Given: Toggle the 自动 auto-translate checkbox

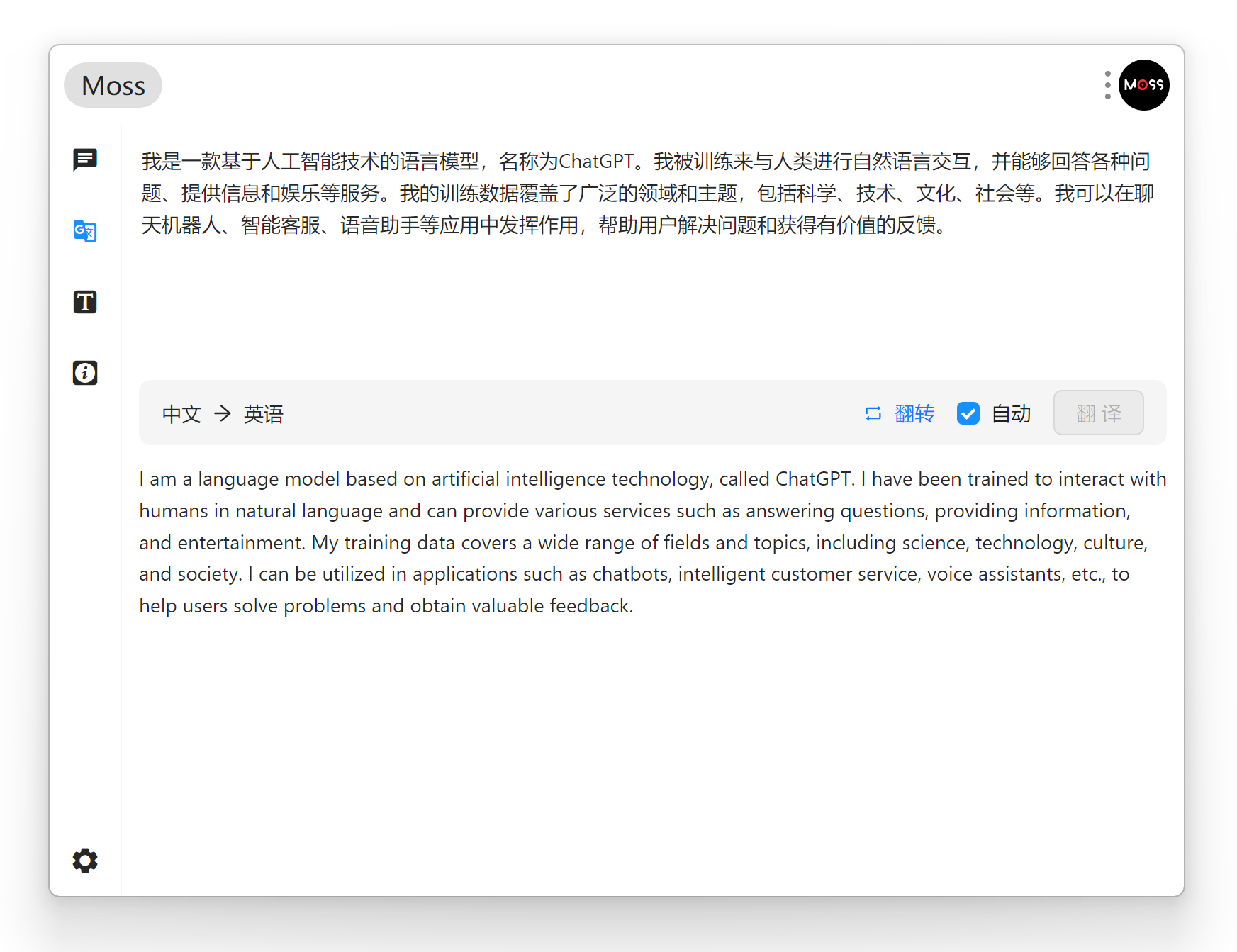Looking at the screenshot, I should [x=968, y=413].
